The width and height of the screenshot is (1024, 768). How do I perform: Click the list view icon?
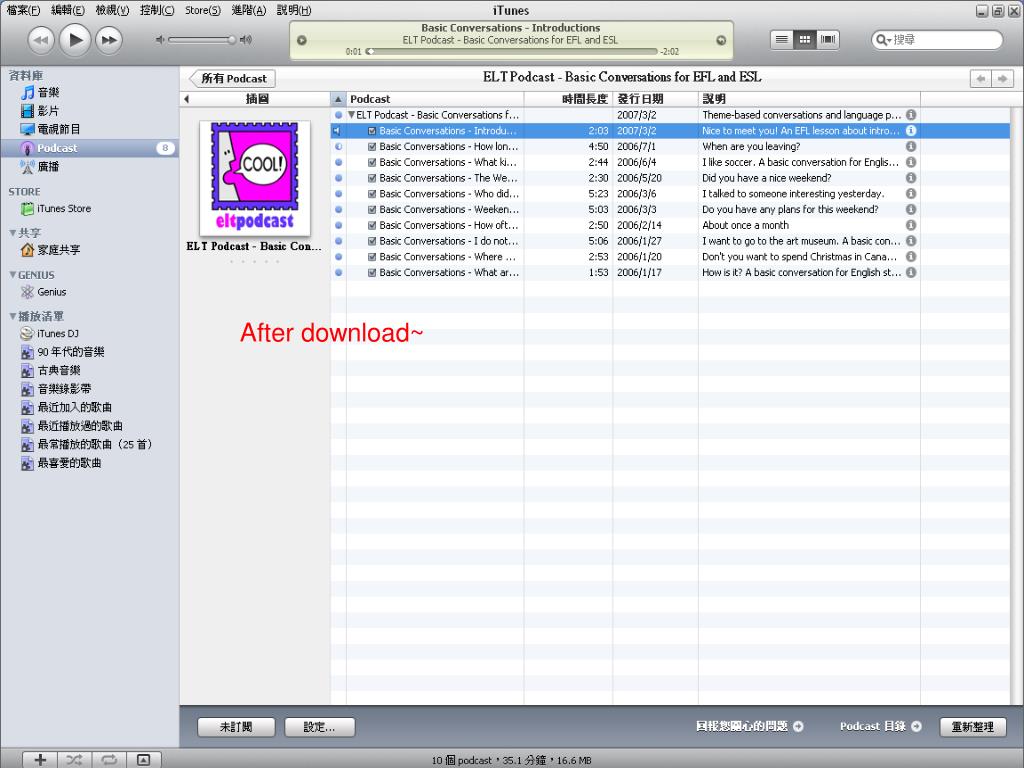[782, 40]
